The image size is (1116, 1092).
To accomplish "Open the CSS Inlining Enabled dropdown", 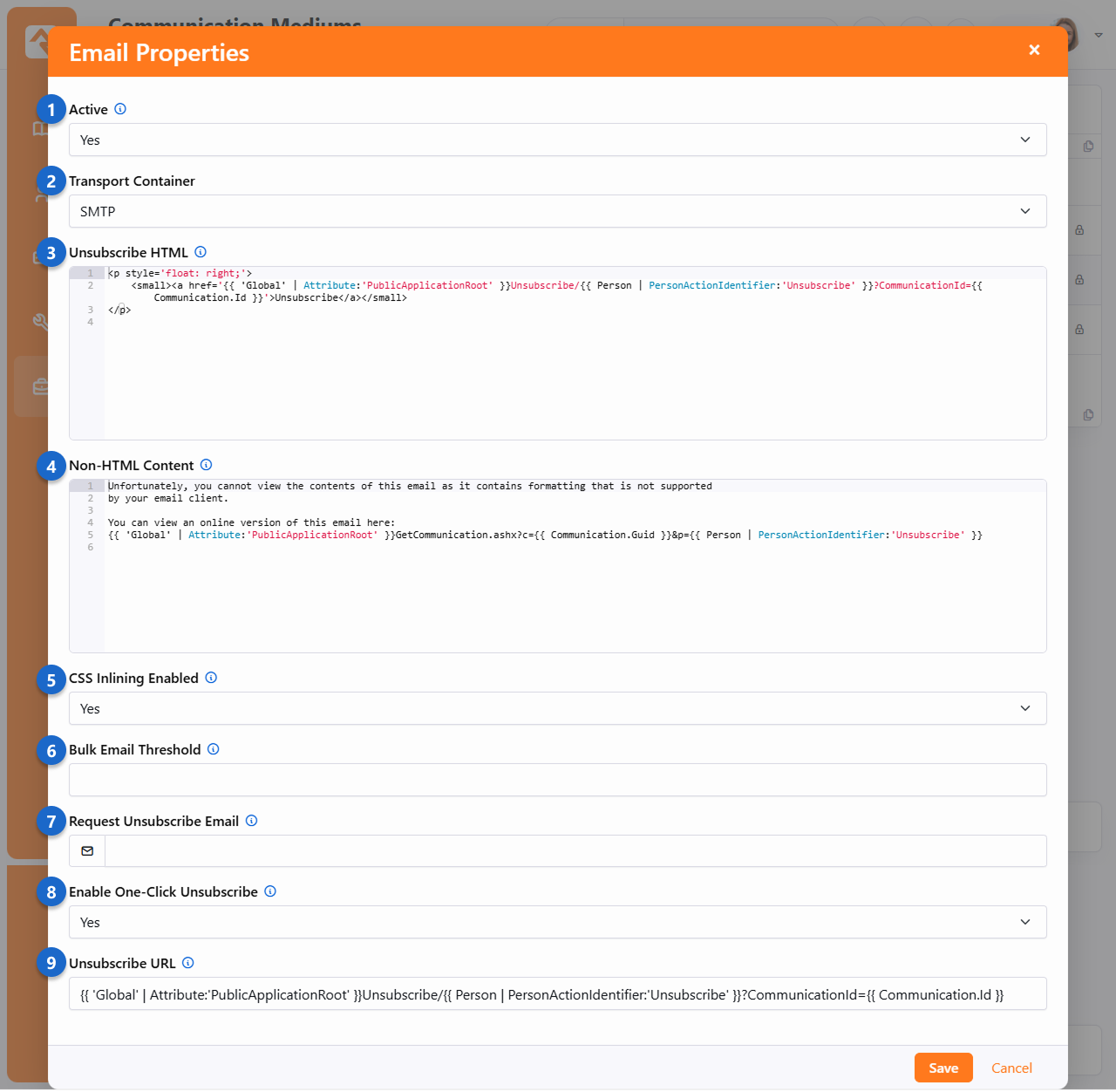I will pyautogui.click(x=557, y=709).
